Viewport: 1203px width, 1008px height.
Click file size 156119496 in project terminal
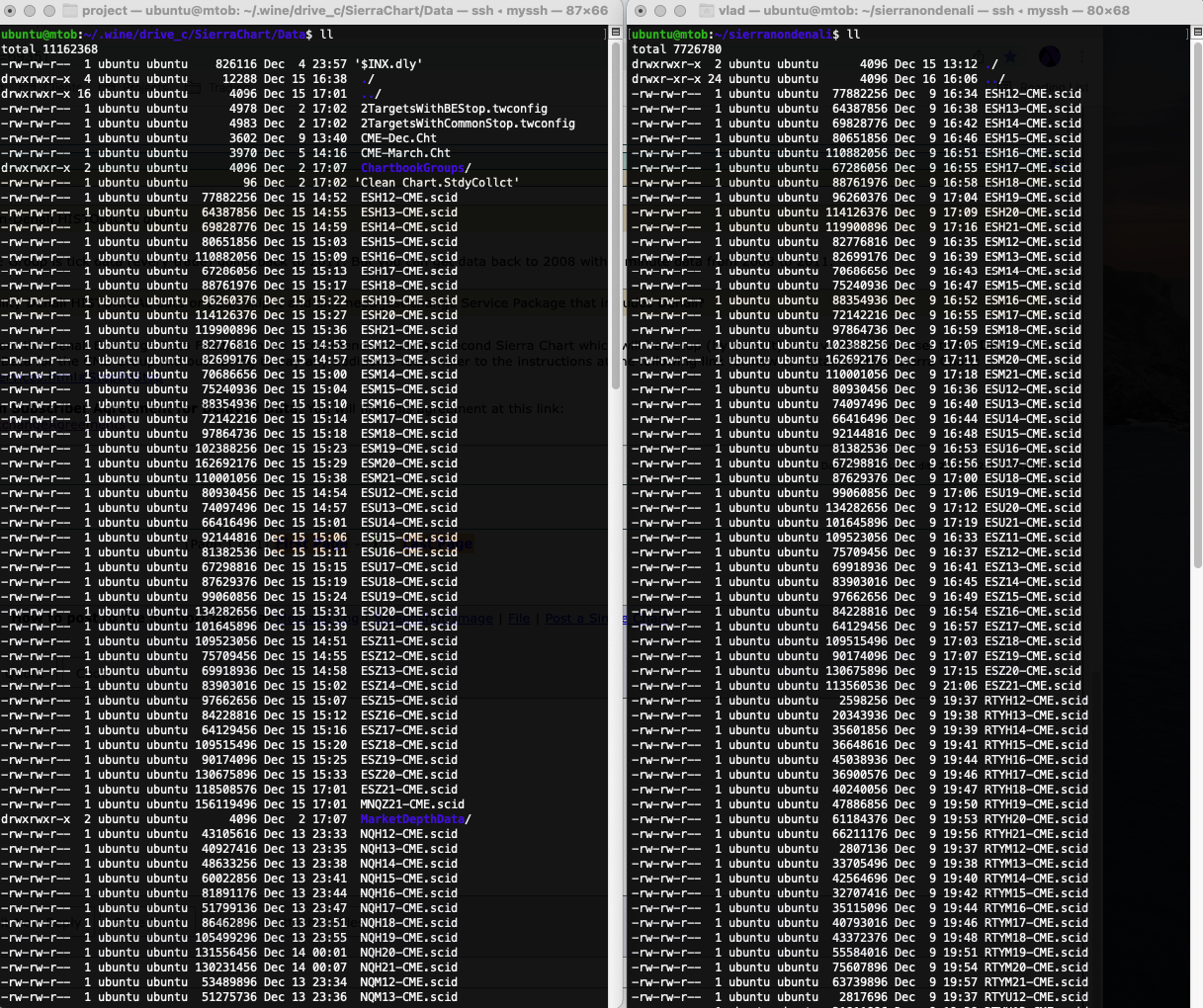pos(225,804)
